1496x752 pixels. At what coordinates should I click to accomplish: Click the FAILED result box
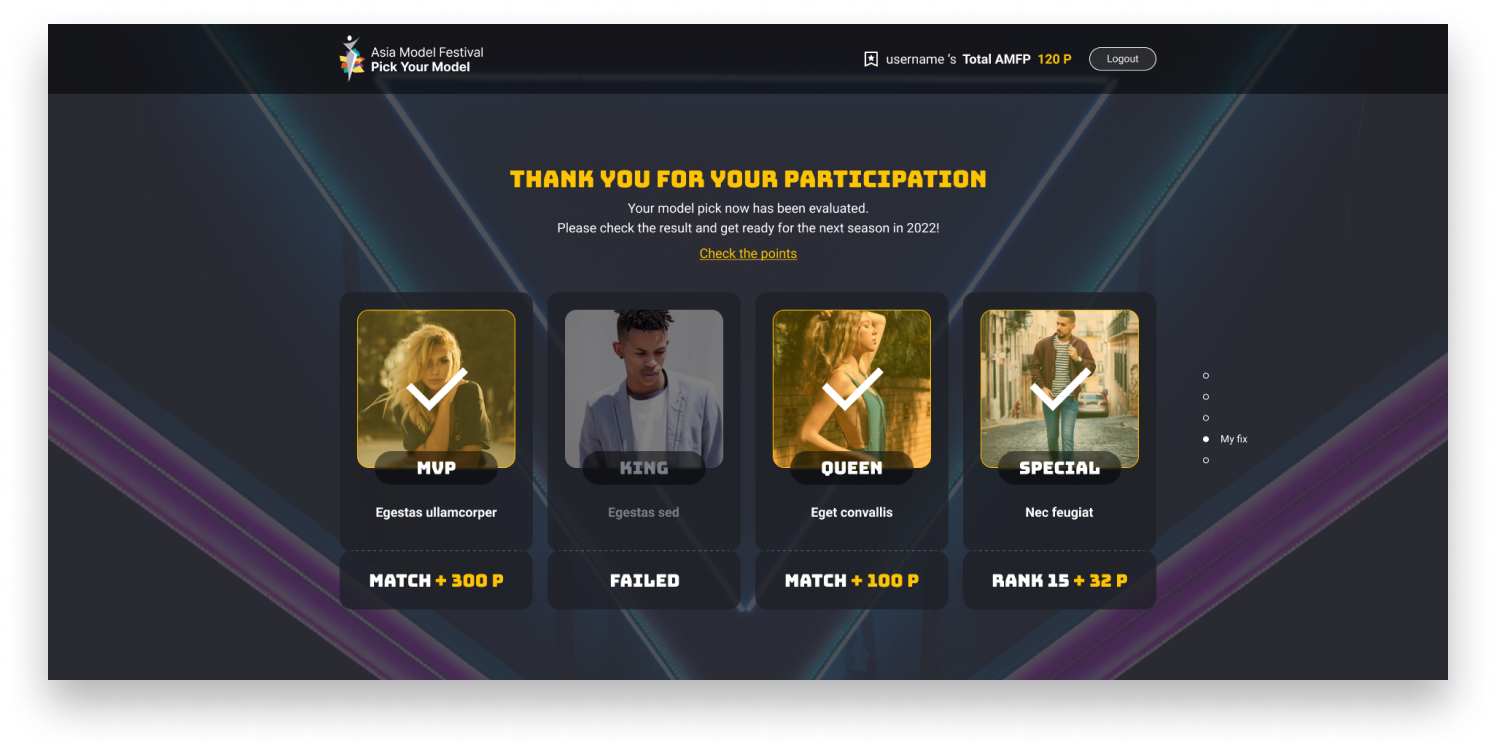(x=644, y=580)
